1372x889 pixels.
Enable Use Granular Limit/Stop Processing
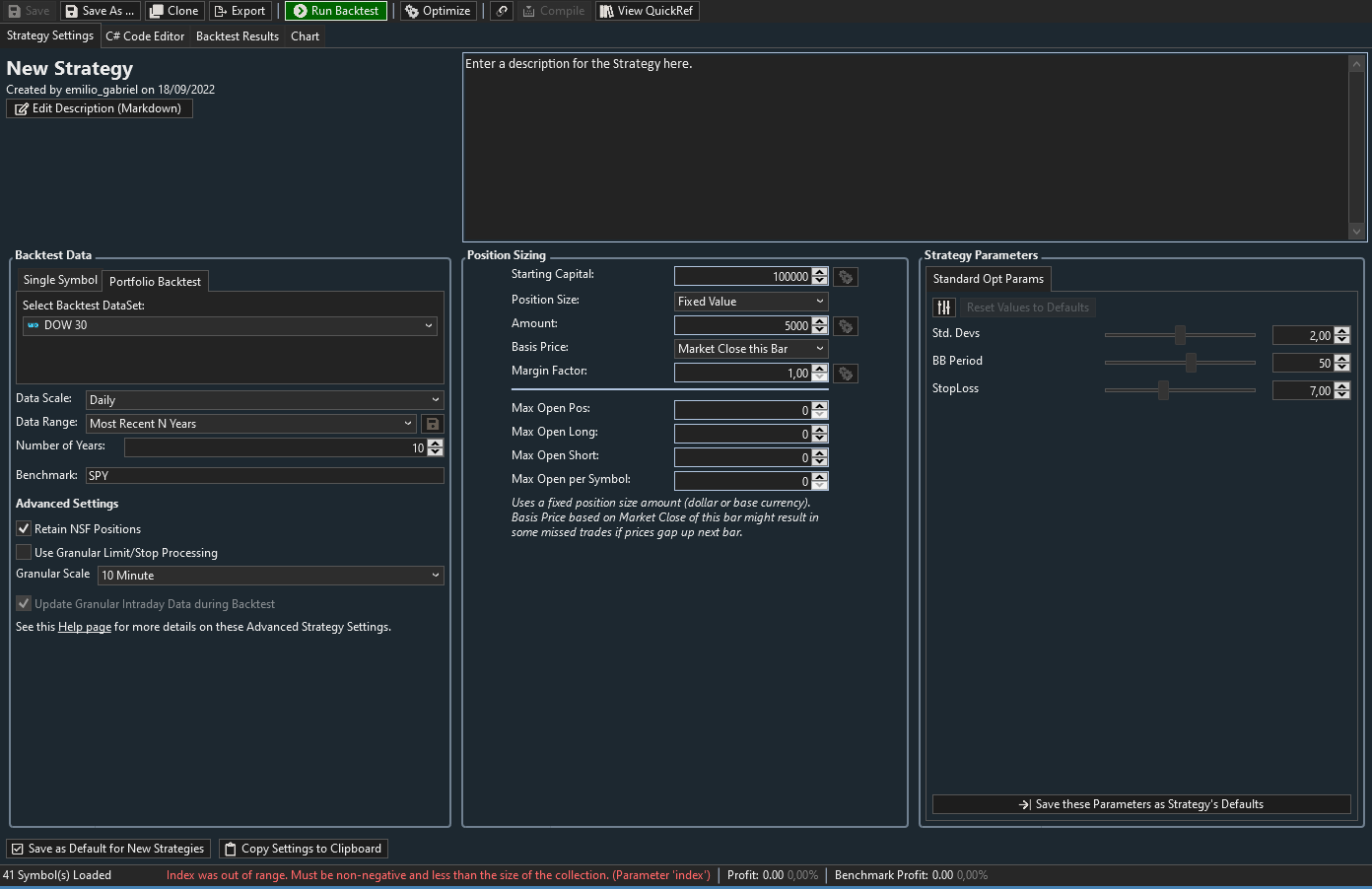coord(24,553)
